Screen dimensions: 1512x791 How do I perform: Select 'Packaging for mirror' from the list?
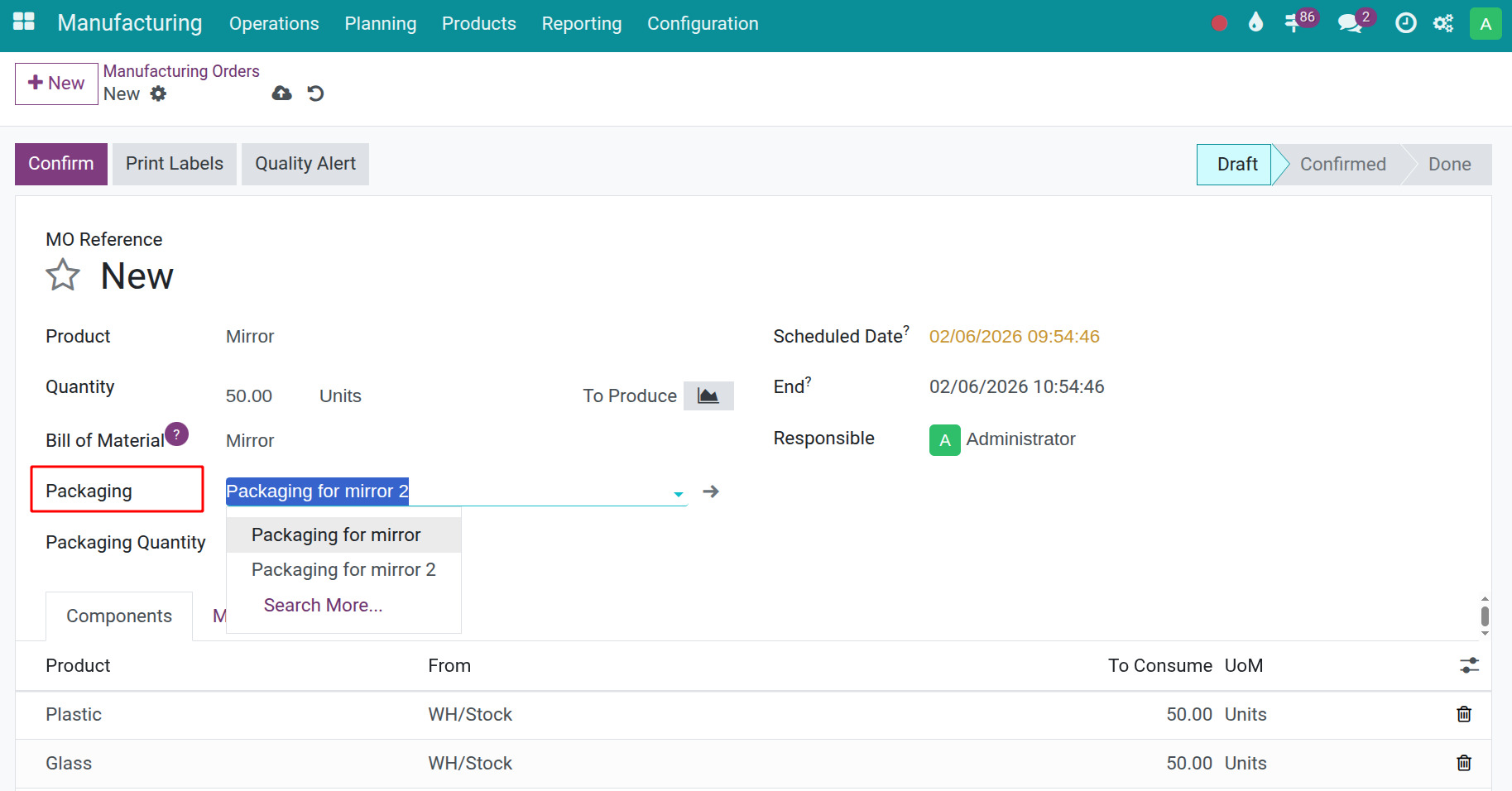[336, 535]
